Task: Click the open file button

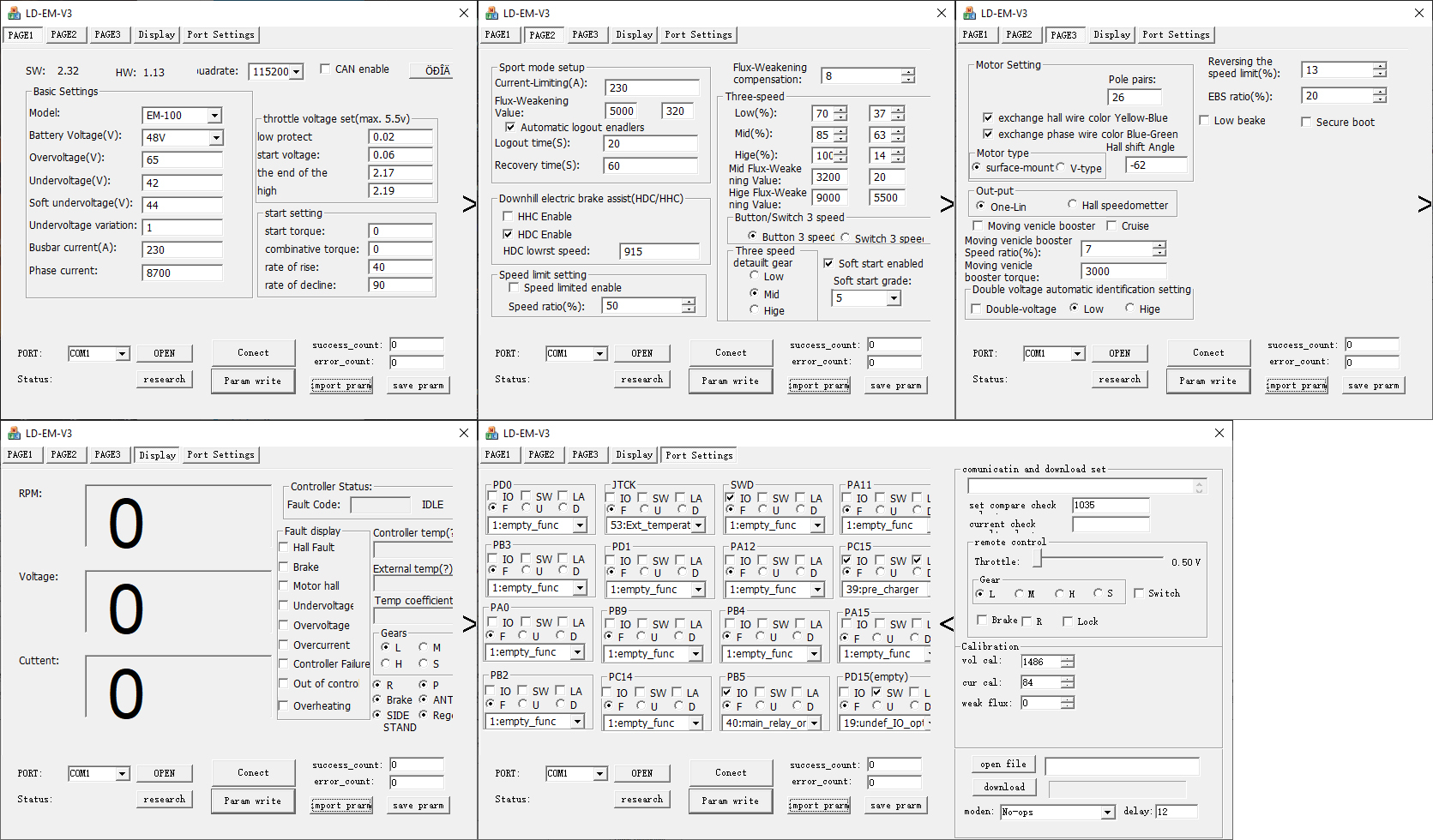Action: point(1003,764)
